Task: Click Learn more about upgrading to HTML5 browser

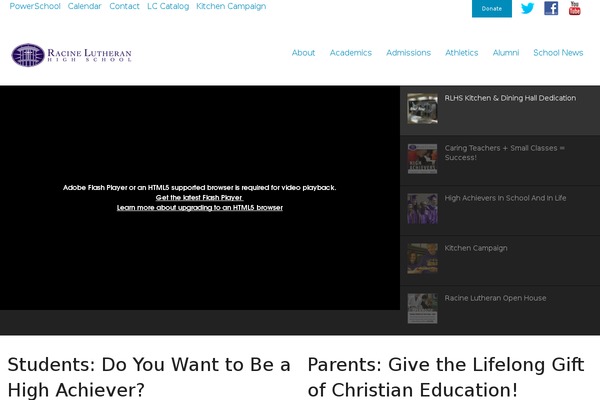Action: 200,207
